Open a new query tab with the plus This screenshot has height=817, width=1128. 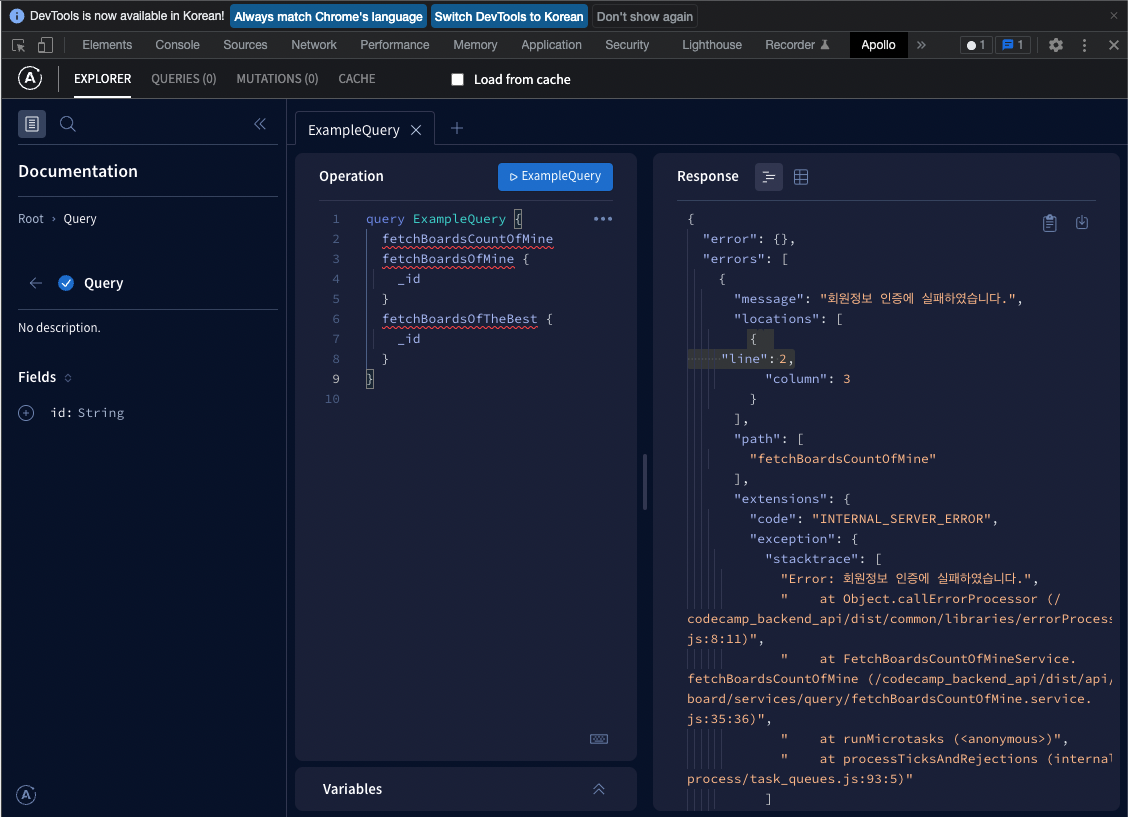(457, 128)
